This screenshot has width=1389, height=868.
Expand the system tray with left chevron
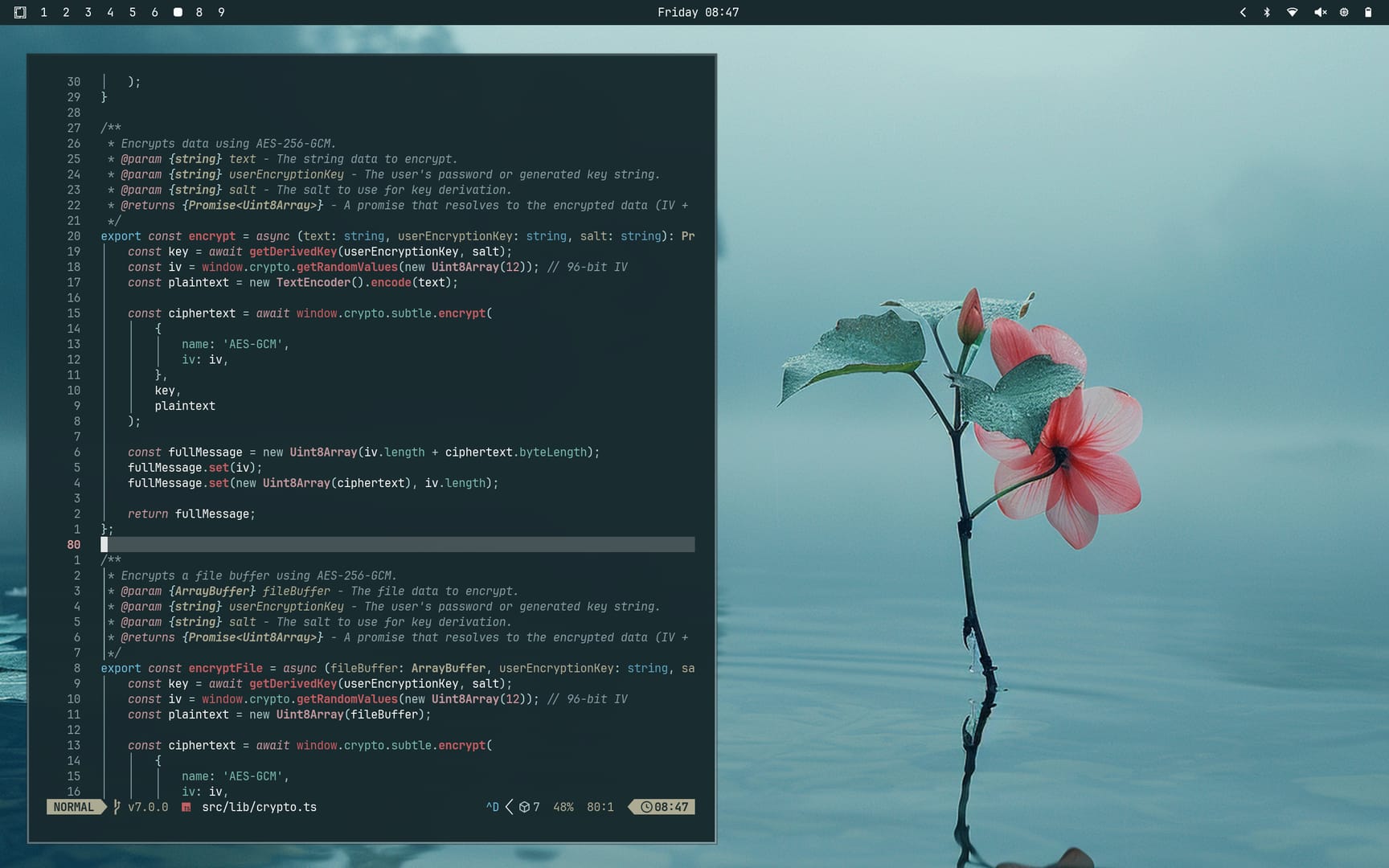[1243, 12]
